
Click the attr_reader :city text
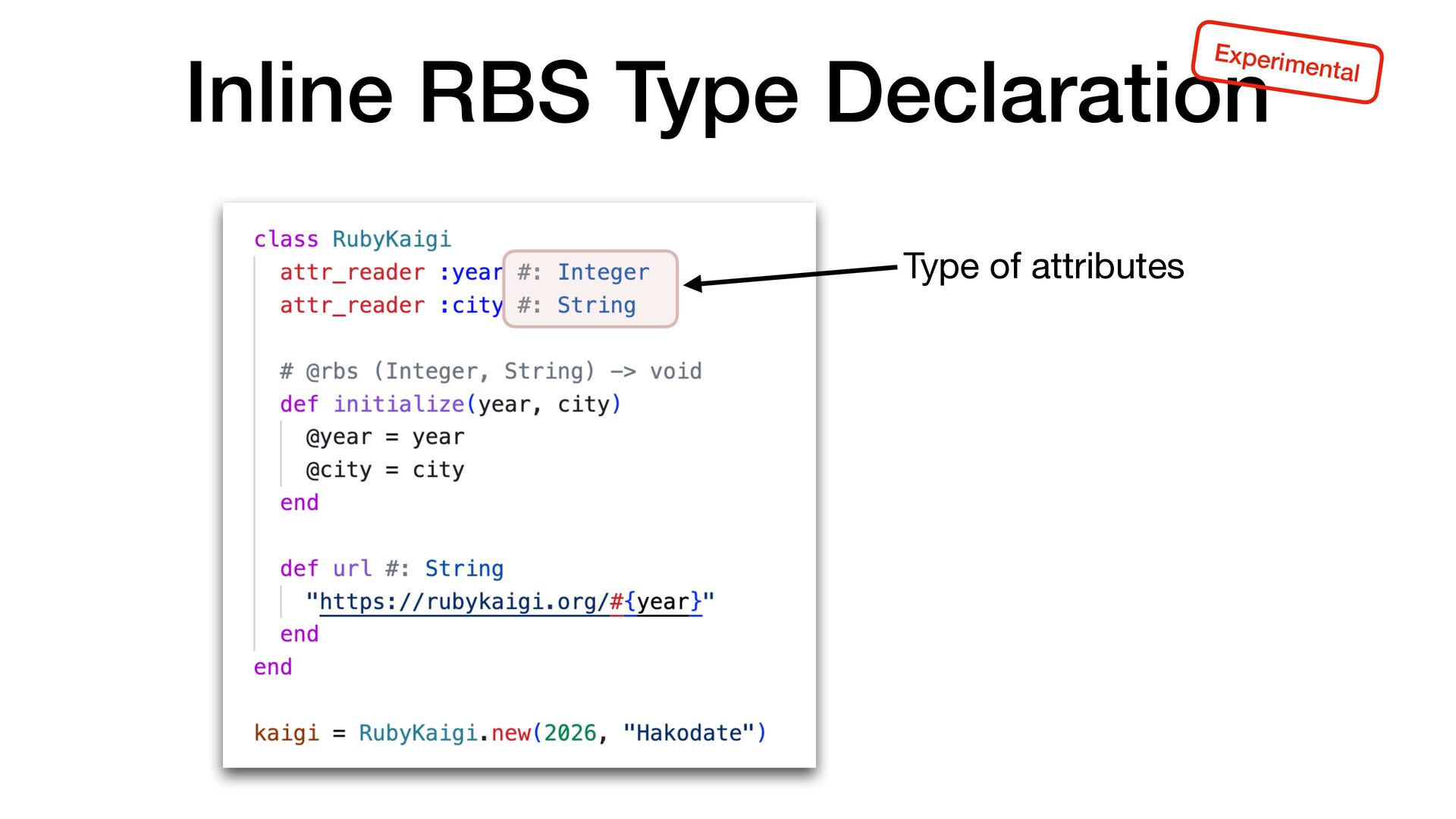tap(390, 305)
